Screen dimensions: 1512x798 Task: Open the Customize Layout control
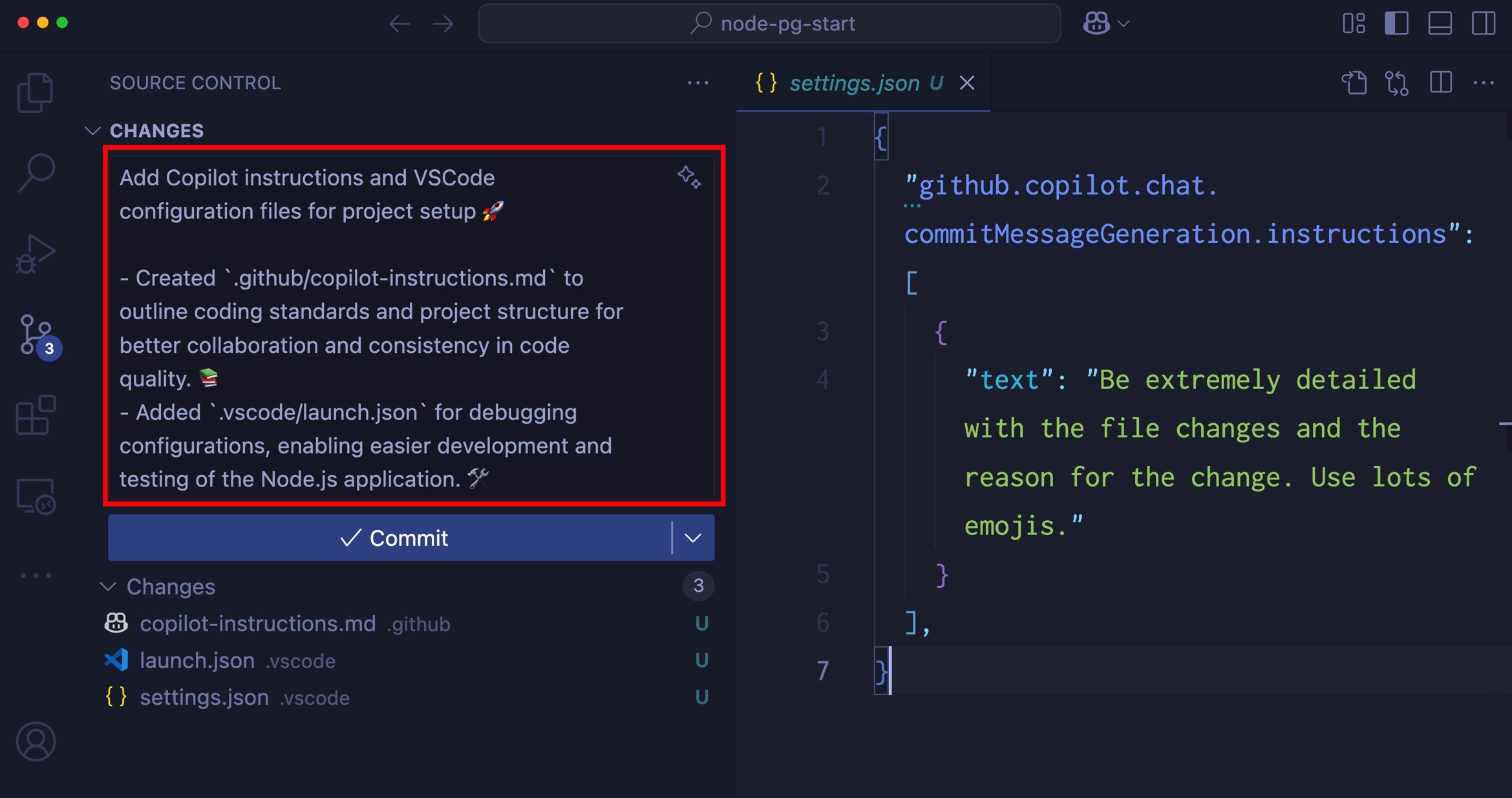1356,23
